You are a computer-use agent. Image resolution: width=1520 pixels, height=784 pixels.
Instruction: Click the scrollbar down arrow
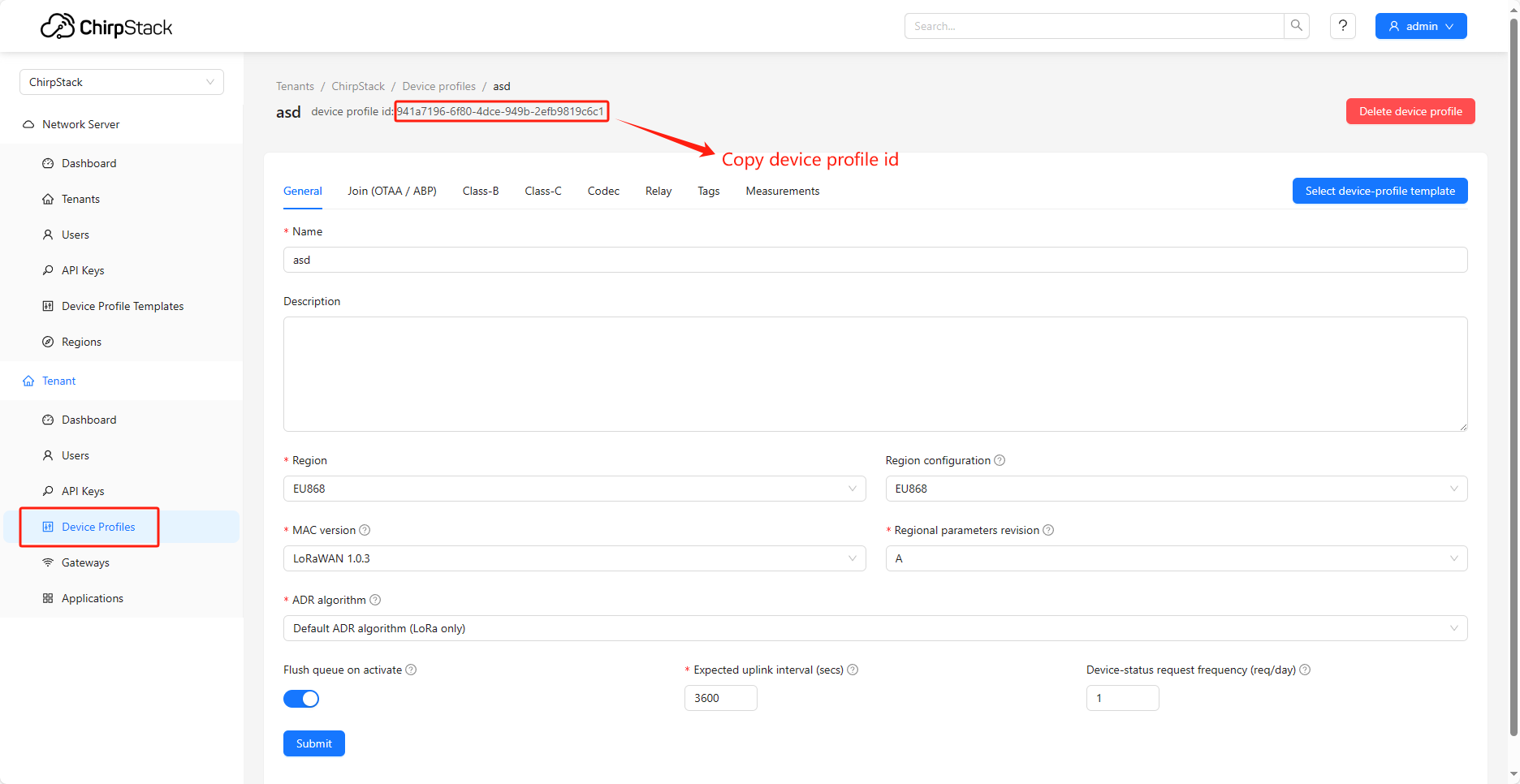coord(1514,774)
